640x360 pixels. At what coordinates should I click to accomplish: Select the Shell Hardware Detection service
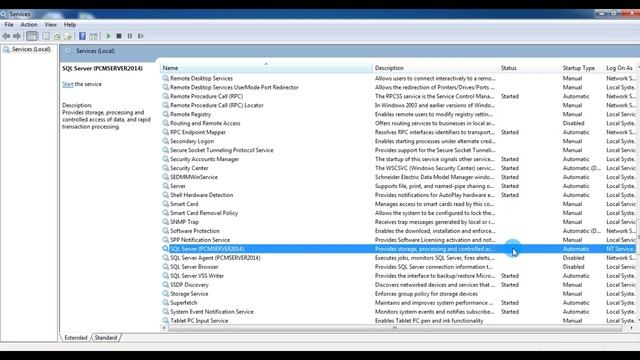click(x=202, y=195)
